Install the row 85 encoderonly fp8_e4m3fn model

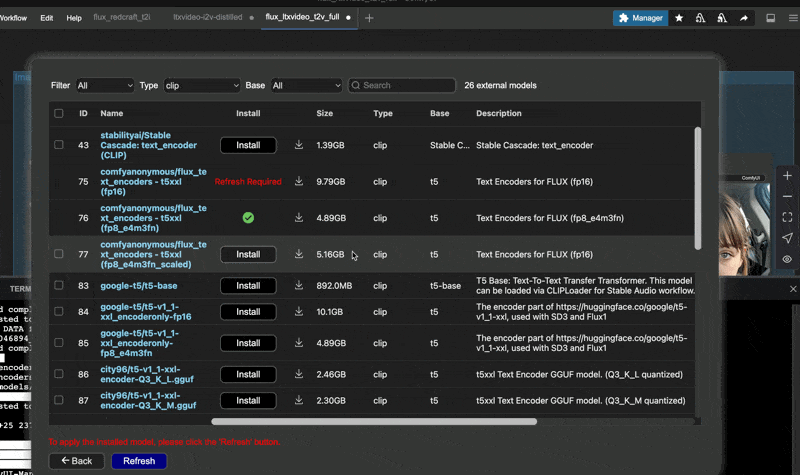248,343
